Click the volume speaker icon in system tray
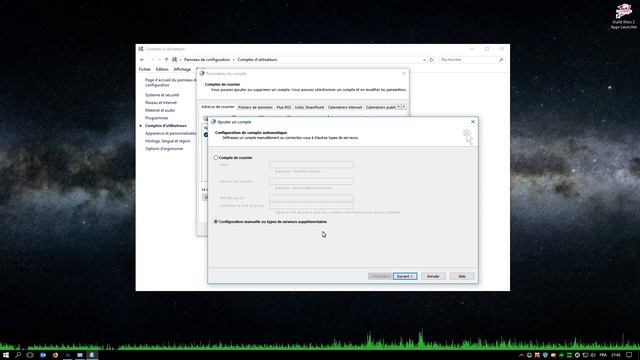 click(x=593, y=355)
